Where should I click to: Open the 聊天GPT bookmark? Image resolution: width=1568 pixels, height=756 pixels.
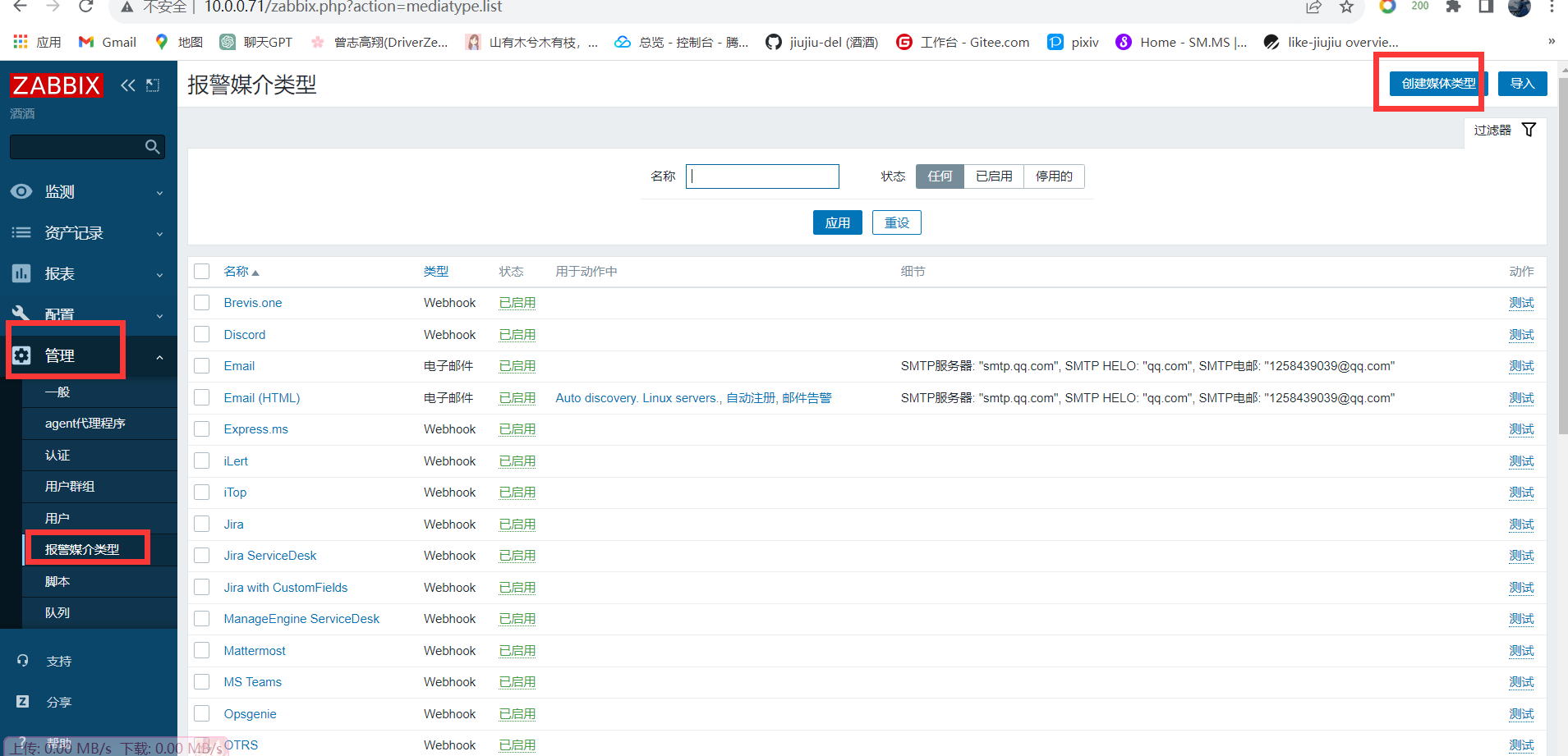pyautogui.click(x=256, y=42)
